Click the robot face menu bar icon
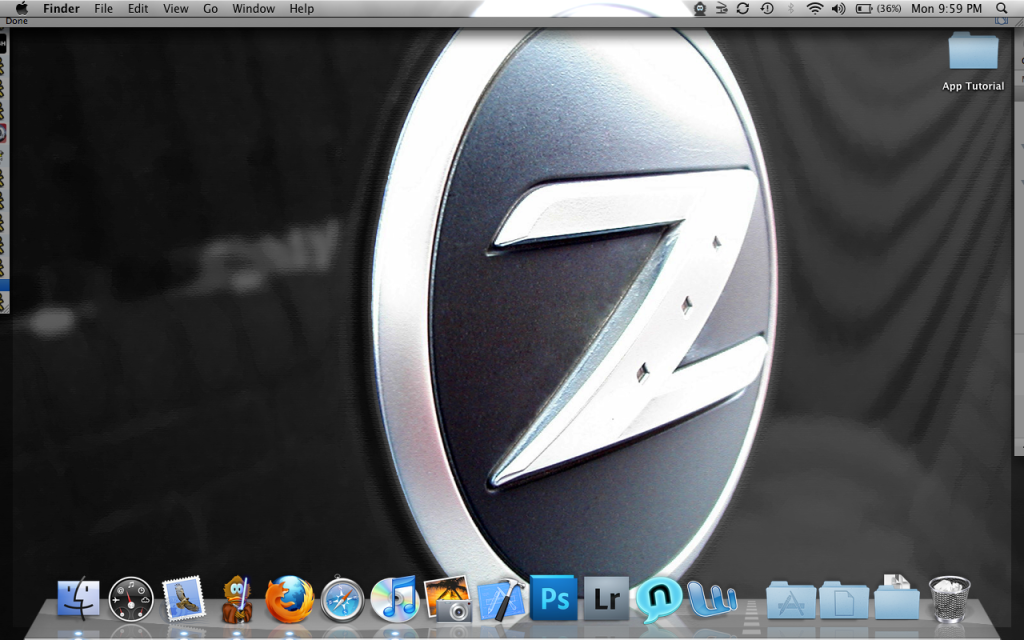The height and width of the screenshot is (640, 1024). pos(700,8)
